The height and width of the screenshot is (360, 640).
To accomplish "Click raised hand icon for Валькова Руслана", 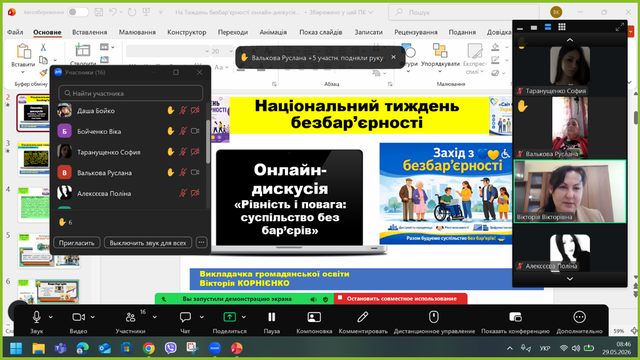I will point(170,173).
